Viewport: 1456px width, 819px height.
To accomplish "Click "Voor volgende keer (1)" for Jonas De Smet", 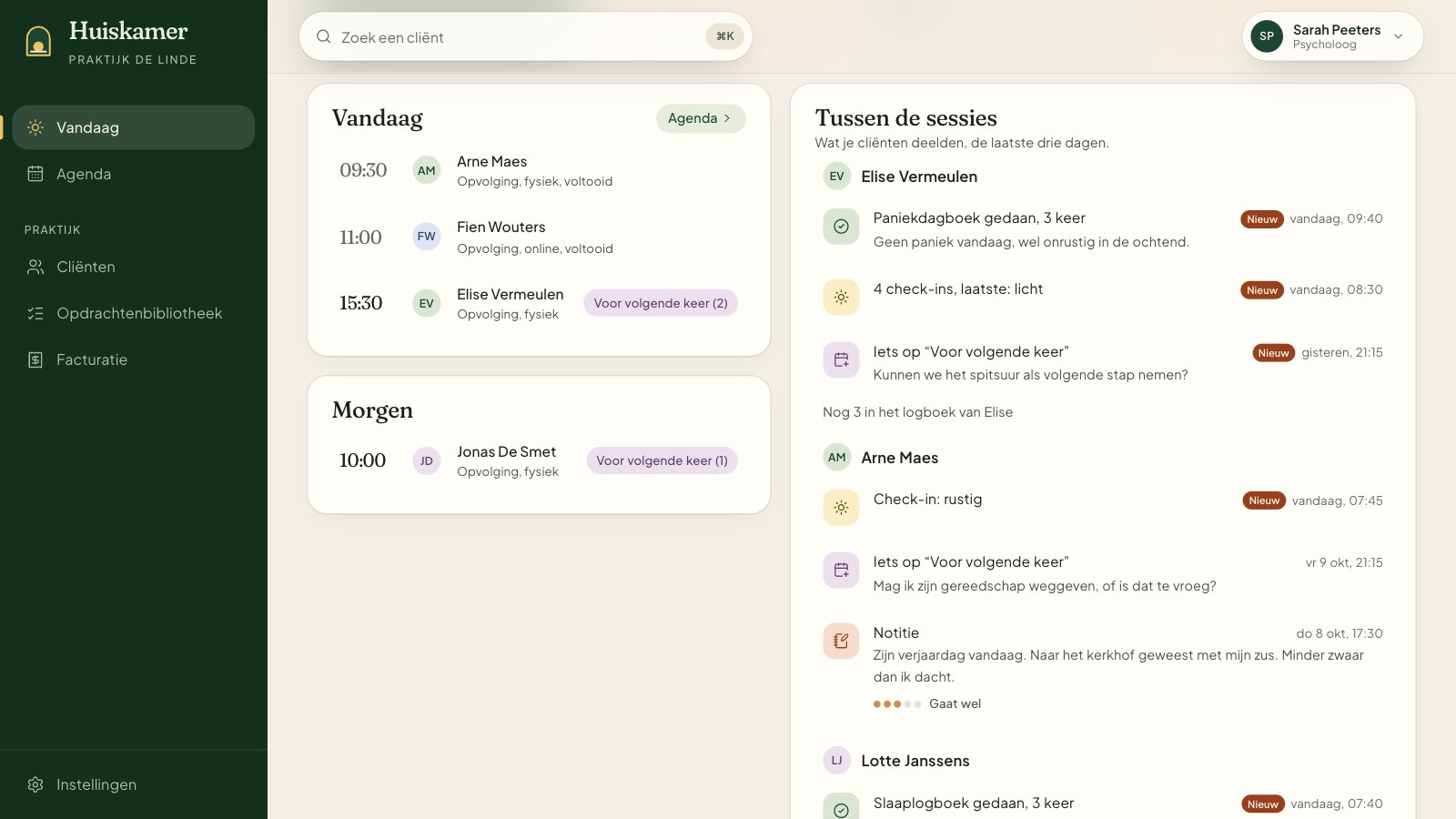I will coord(662,460).
